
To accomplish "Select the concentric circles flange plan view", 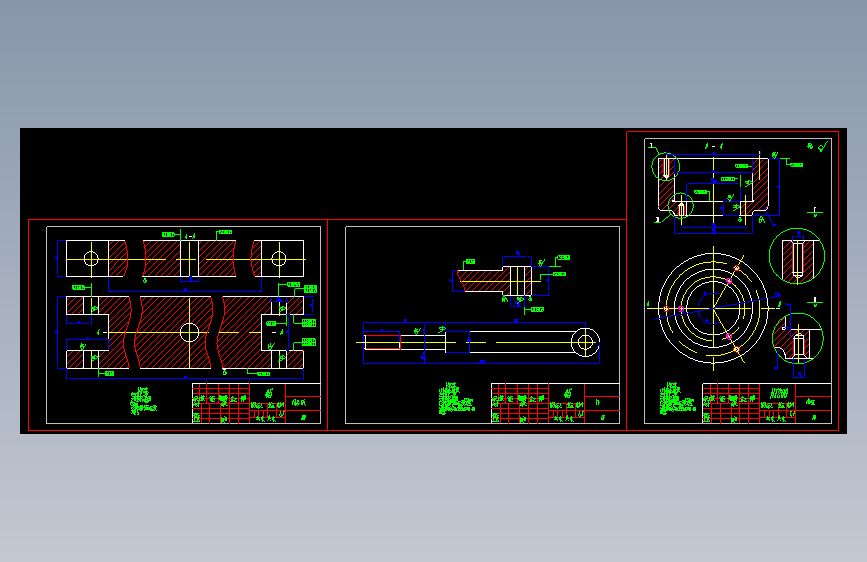I will pos(713,308).
